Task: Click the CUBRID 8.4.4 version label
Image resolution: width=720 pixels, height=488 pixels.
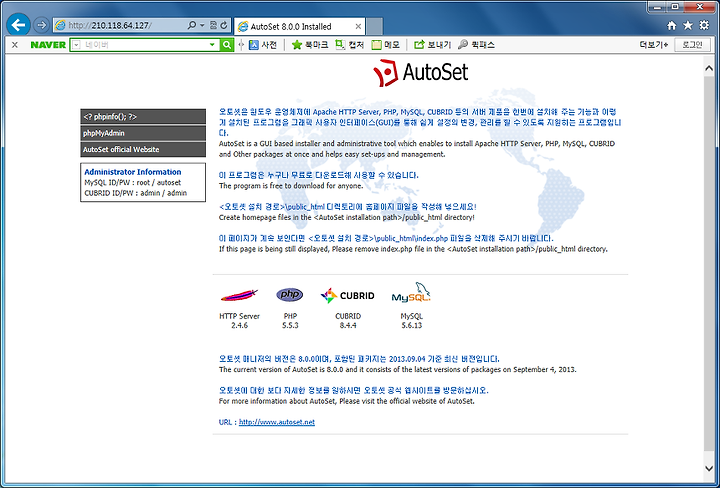Action: coord(348,320)
